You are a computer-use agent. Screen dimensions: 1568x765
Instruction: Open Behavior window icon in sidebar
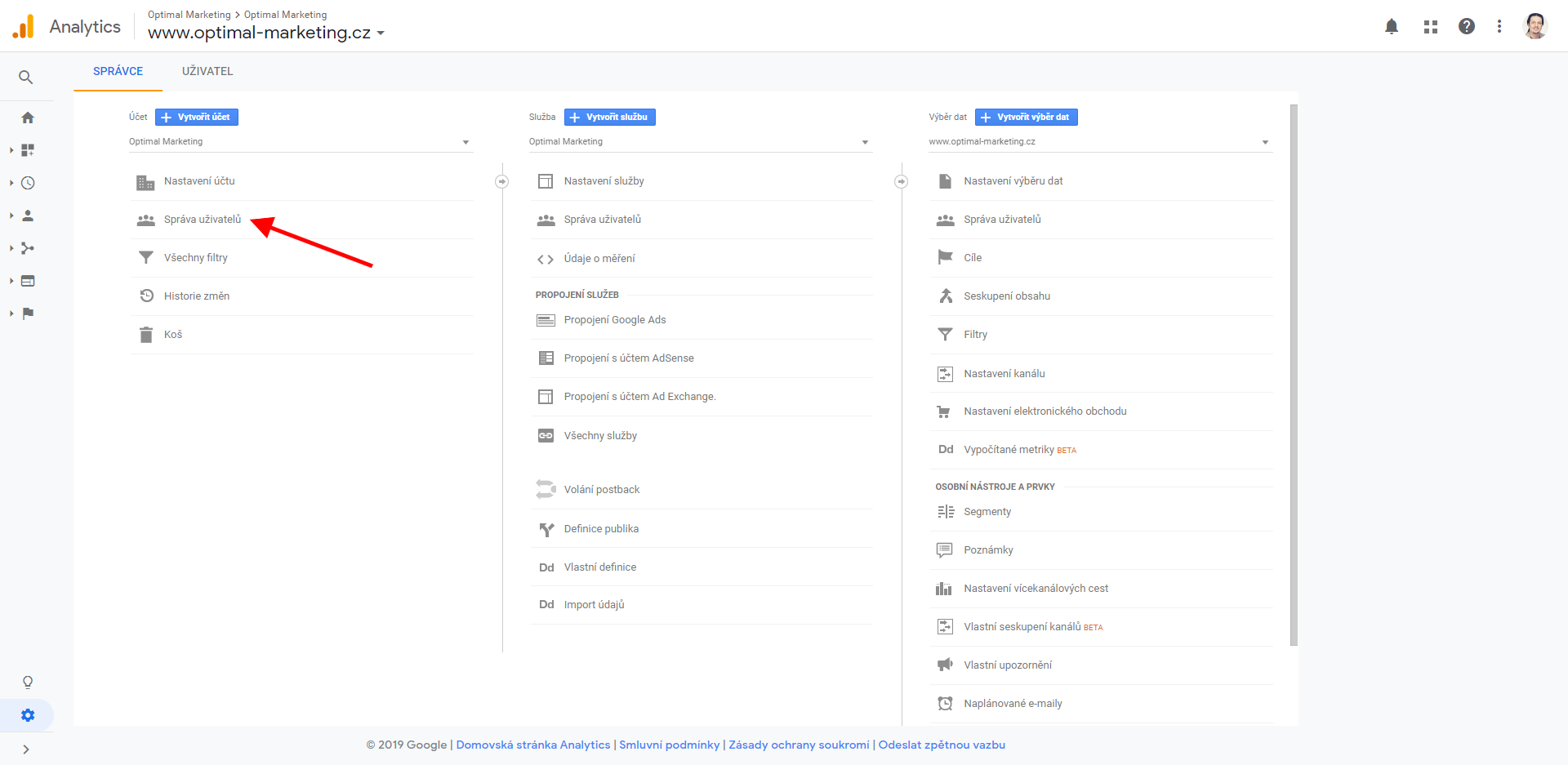[28, 281]
